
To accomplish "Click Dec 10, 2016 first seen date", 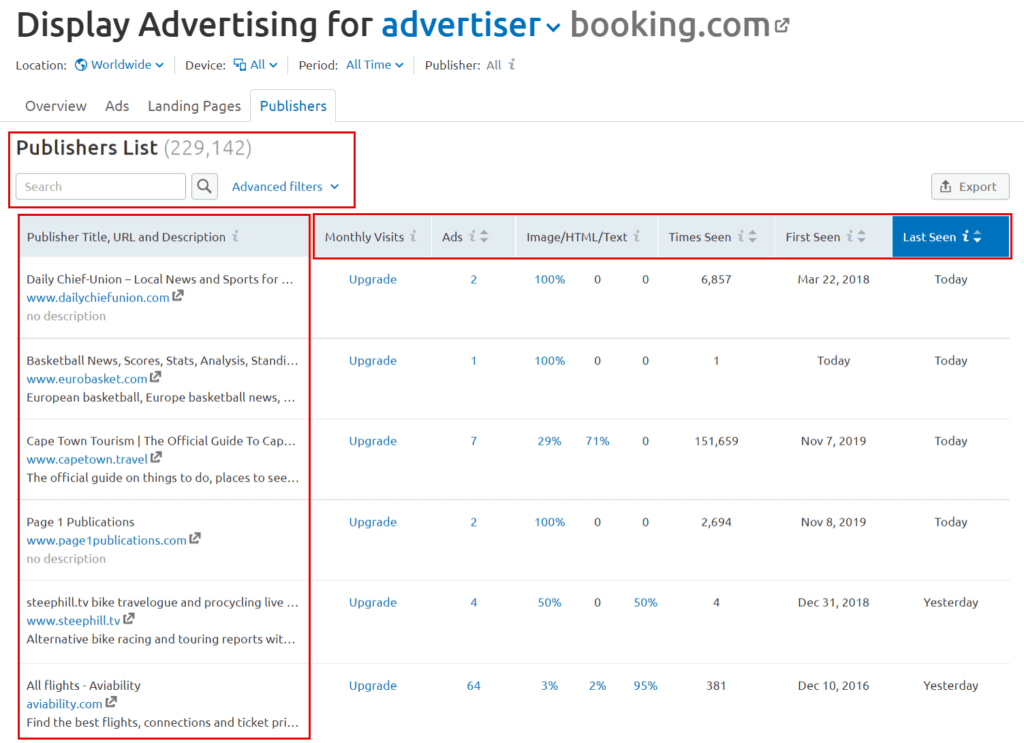I will (833, 686).
